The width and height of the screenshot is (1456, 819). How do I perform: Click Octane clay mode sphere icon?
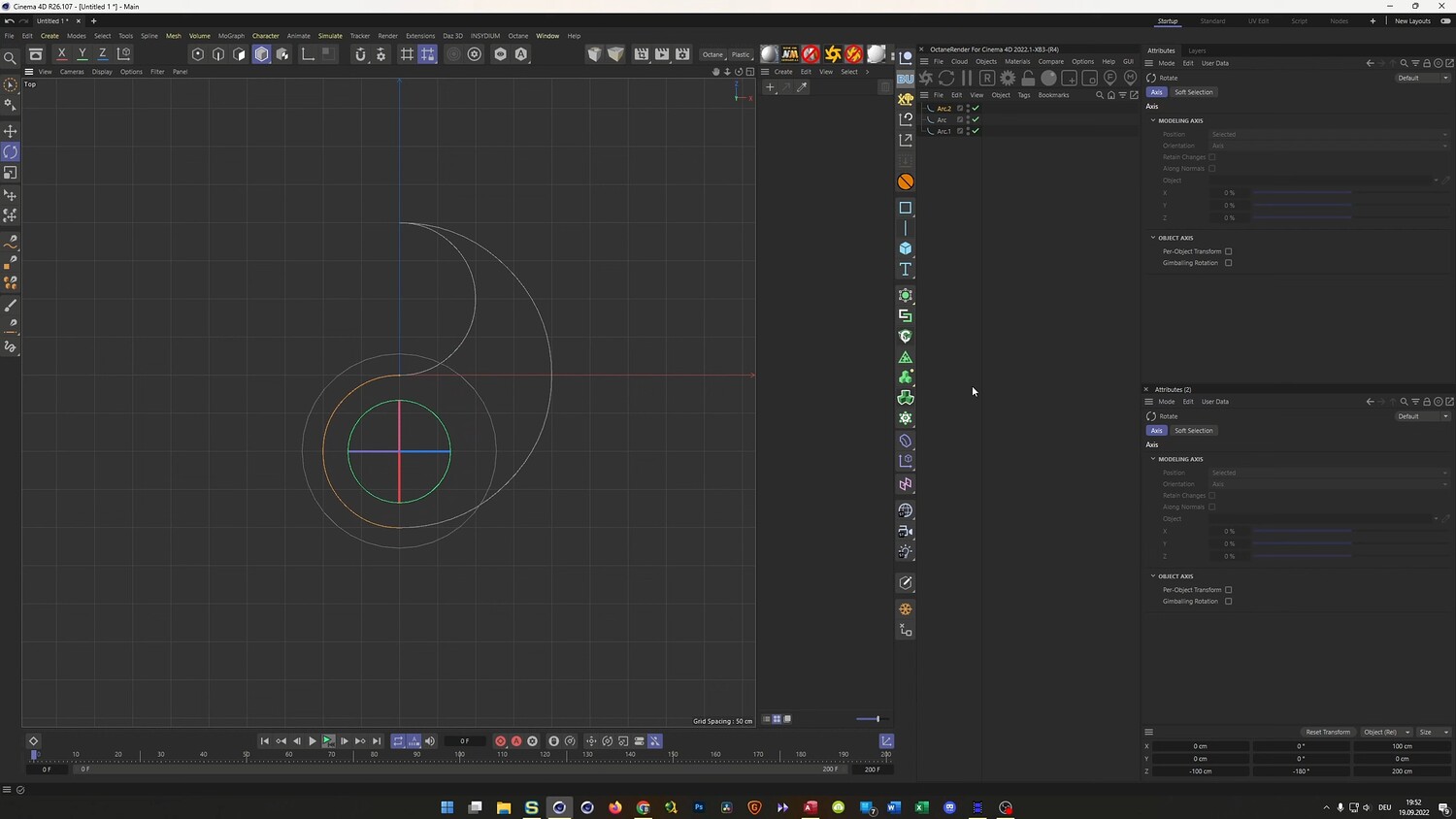pos(1048,78)
